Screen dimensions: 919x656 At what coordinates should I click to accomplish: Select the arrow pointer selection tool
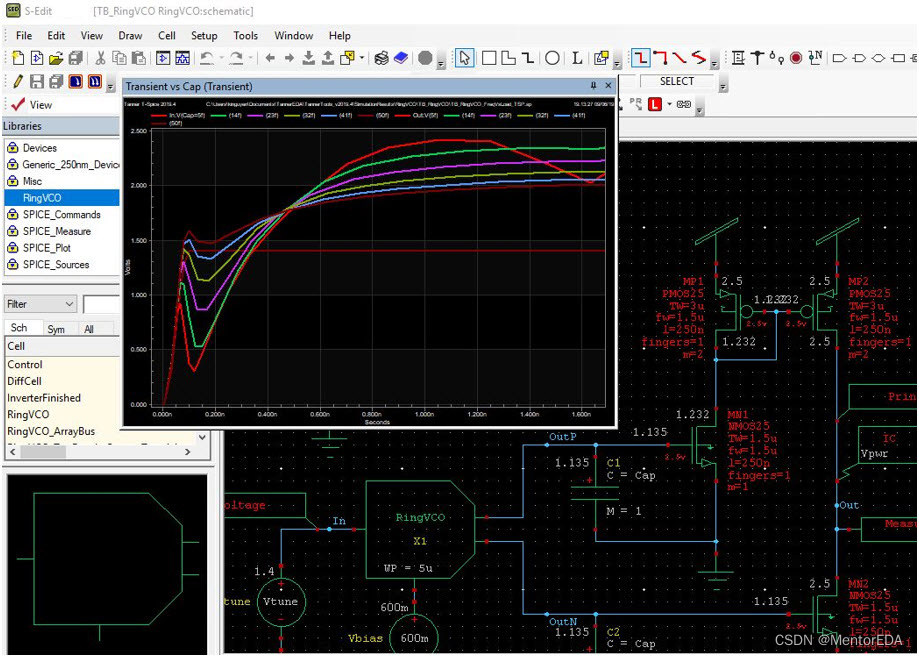tap(464, 58)
